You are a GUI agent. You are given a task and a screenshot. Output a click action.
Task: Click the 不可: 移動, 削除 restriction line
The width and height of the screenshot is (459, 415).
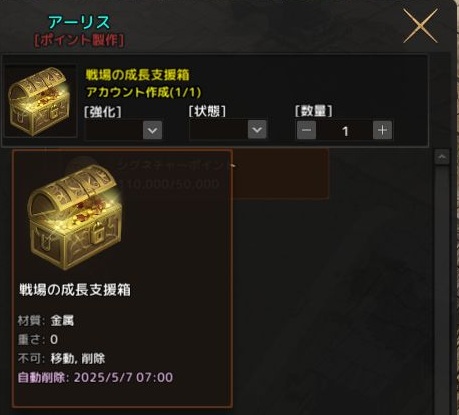coord(61,359)
